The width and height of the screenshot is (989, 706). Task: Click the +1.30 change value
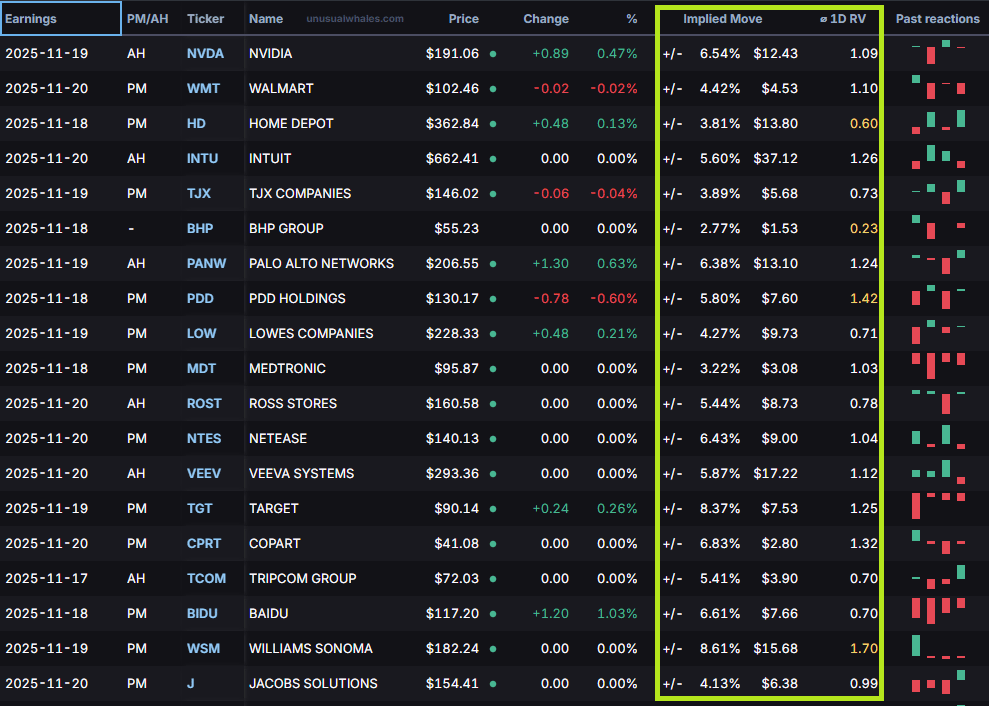(x=551, y=264)
